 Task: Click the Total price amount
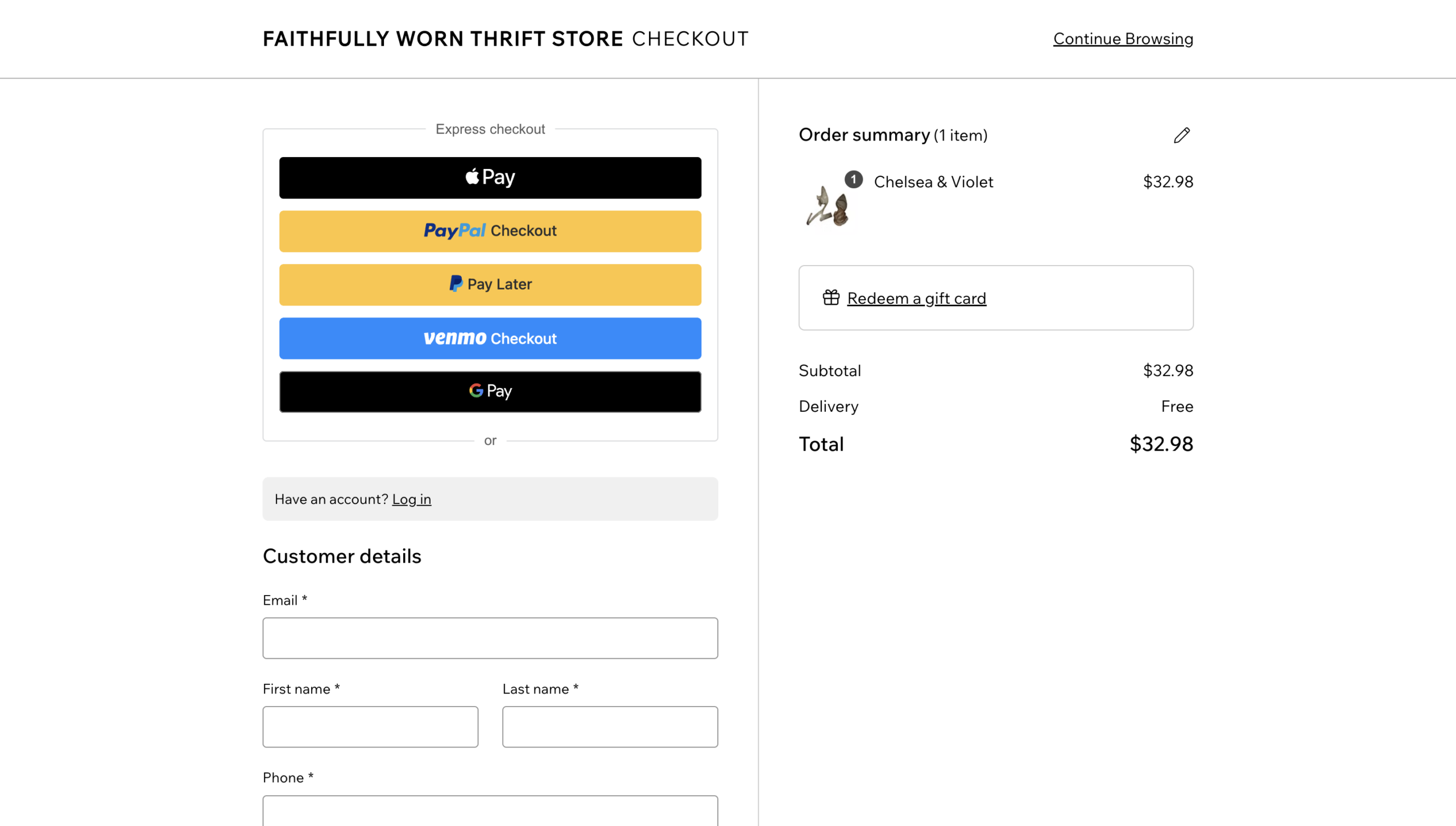(1161, 444)
